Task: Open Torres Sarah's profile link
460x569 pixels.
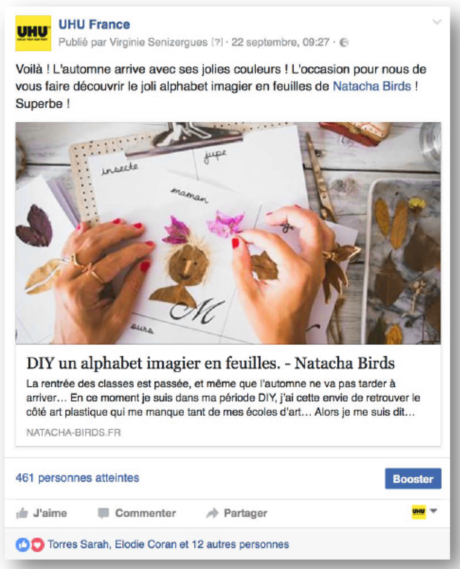Action: click(78, 544)
